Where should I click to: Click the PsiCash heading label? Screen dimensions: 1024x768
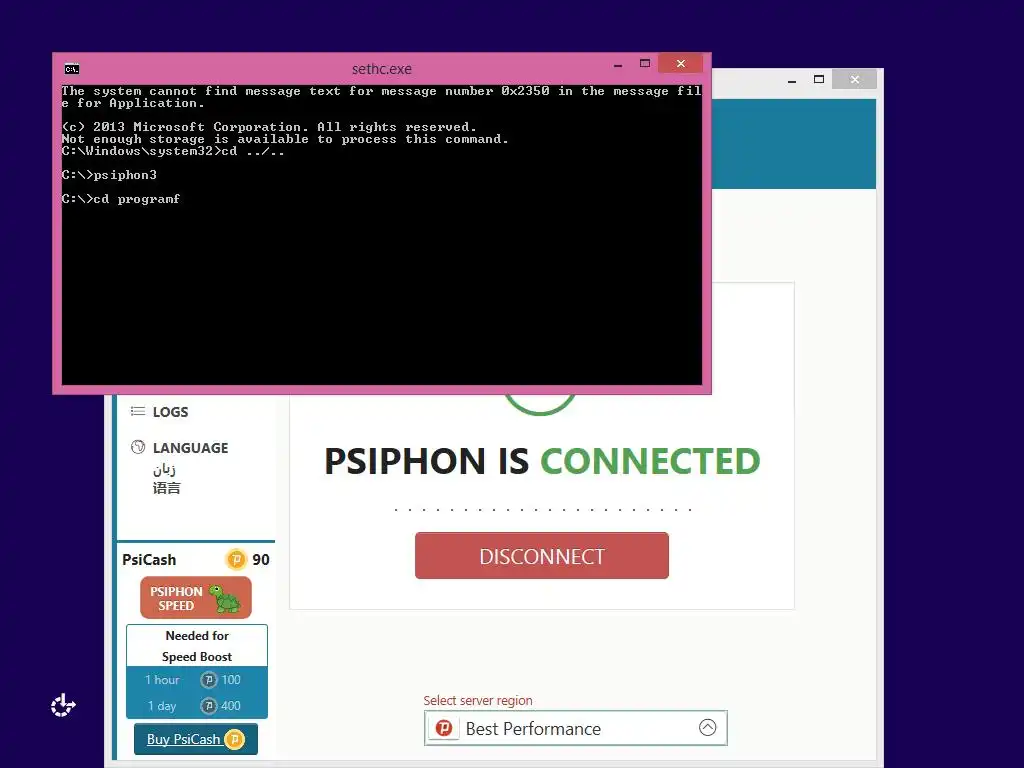149,560
